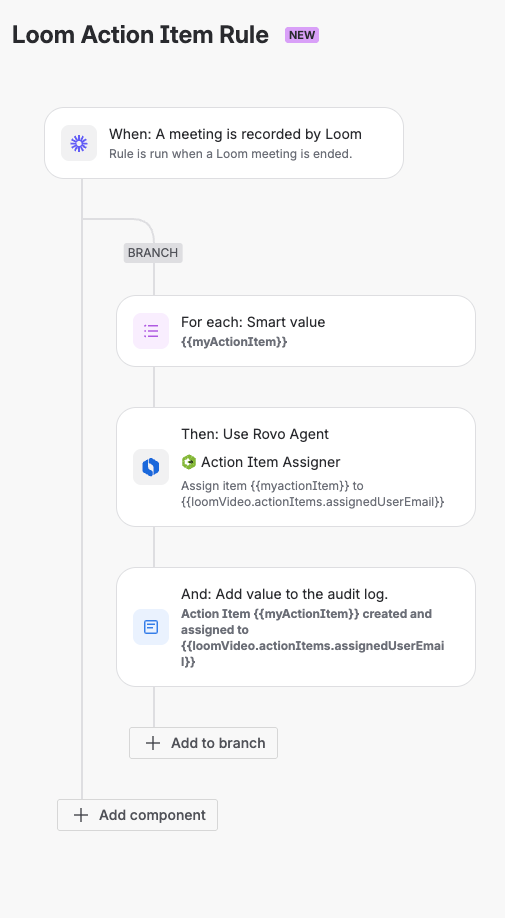The width and height of the screenshot is (505, 918).
Task: Click the Loom Action Item Rule title
Action: click(x=140, y=35)
